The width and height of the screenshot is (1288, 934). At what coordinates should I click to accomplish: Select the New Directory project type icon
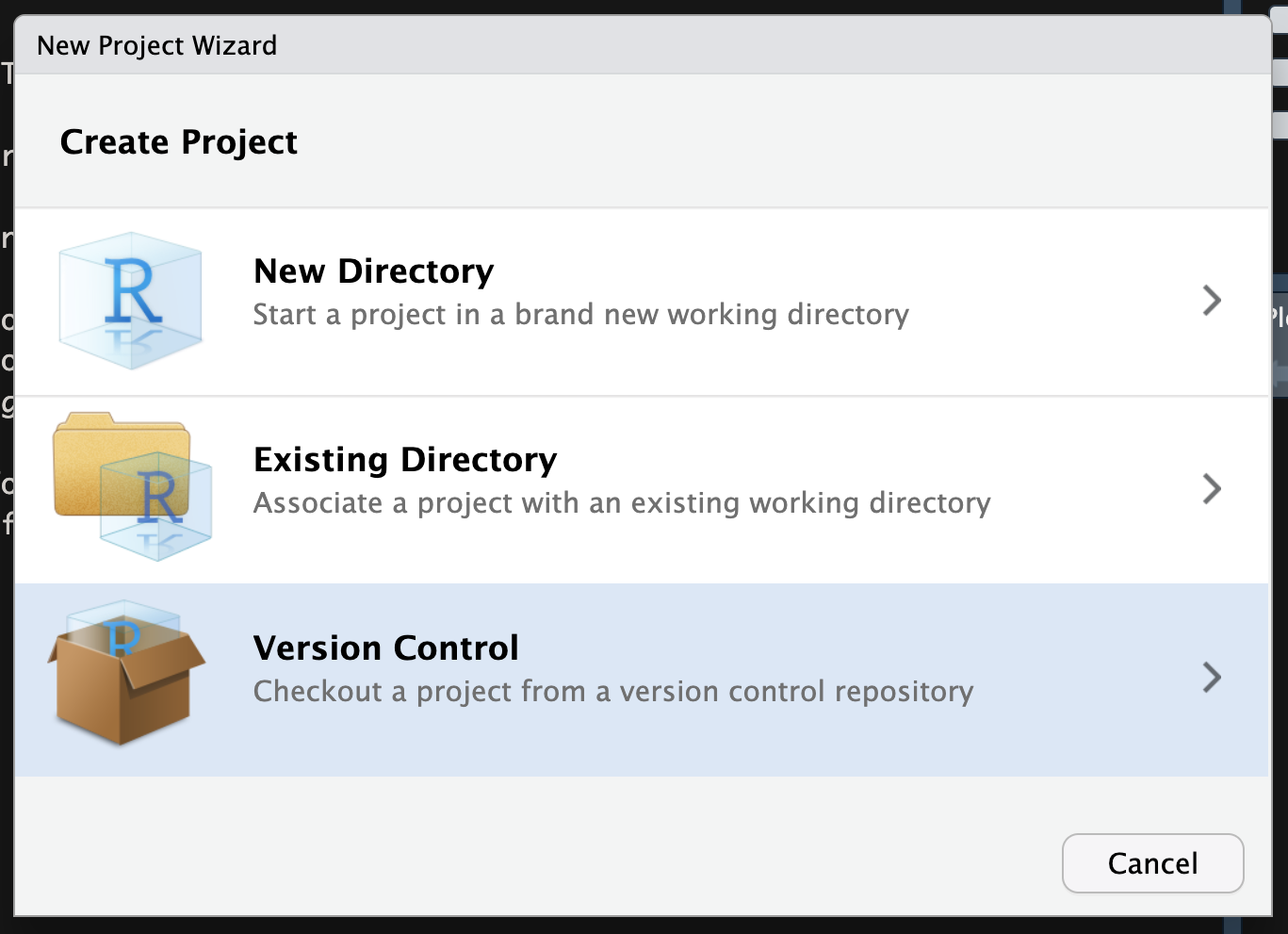[129, 299]
